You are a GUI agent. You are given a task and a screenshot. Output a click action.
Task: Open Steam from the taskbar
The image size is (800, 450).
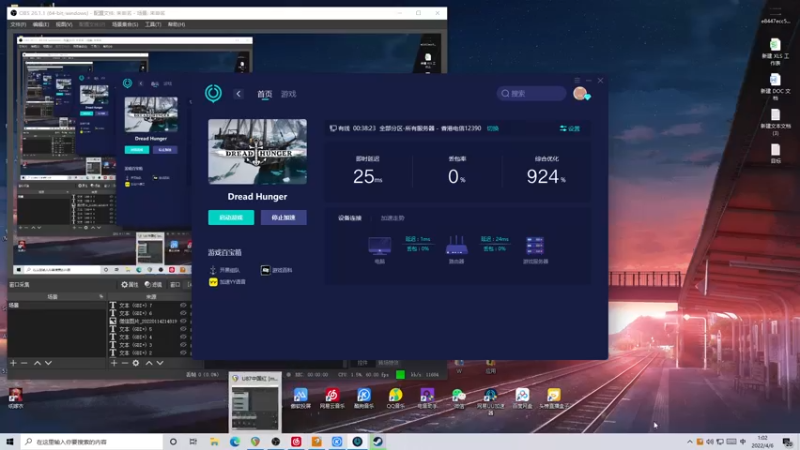(x=378, y=441)
